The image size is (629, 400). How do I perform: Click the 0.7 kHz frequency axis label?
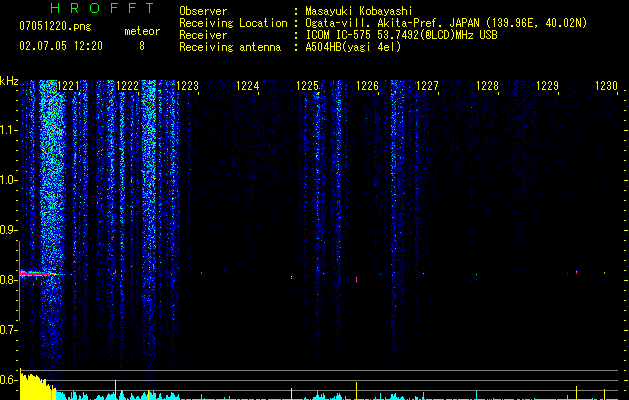click(8, 330)
